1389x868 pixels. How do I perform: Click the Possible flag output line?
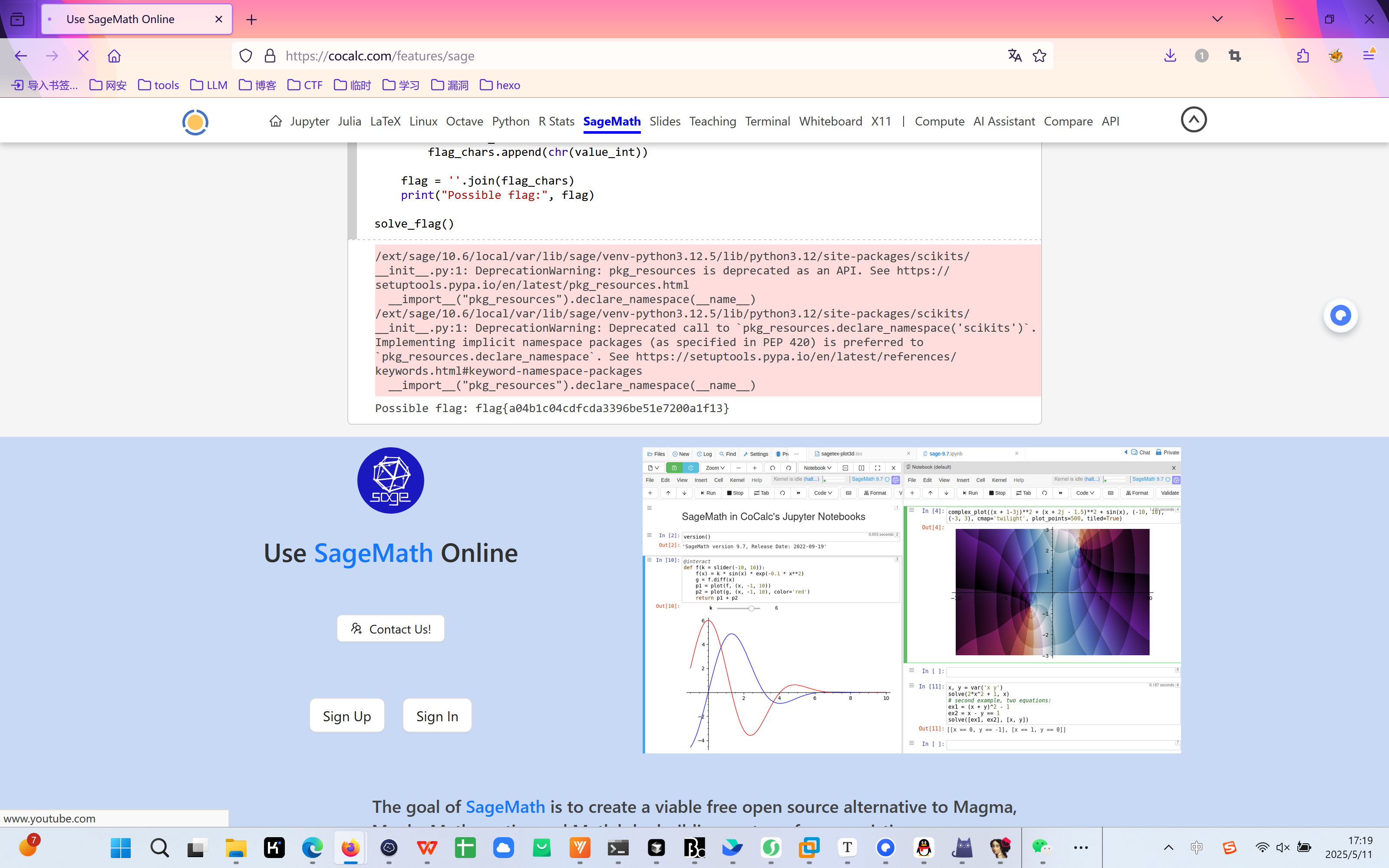[551, 408]
